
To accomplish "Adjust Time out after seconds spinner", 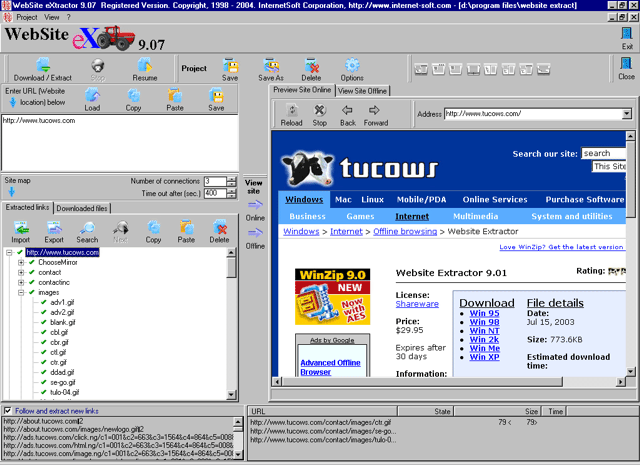I will pyautogui.click(x=231, y=194).
